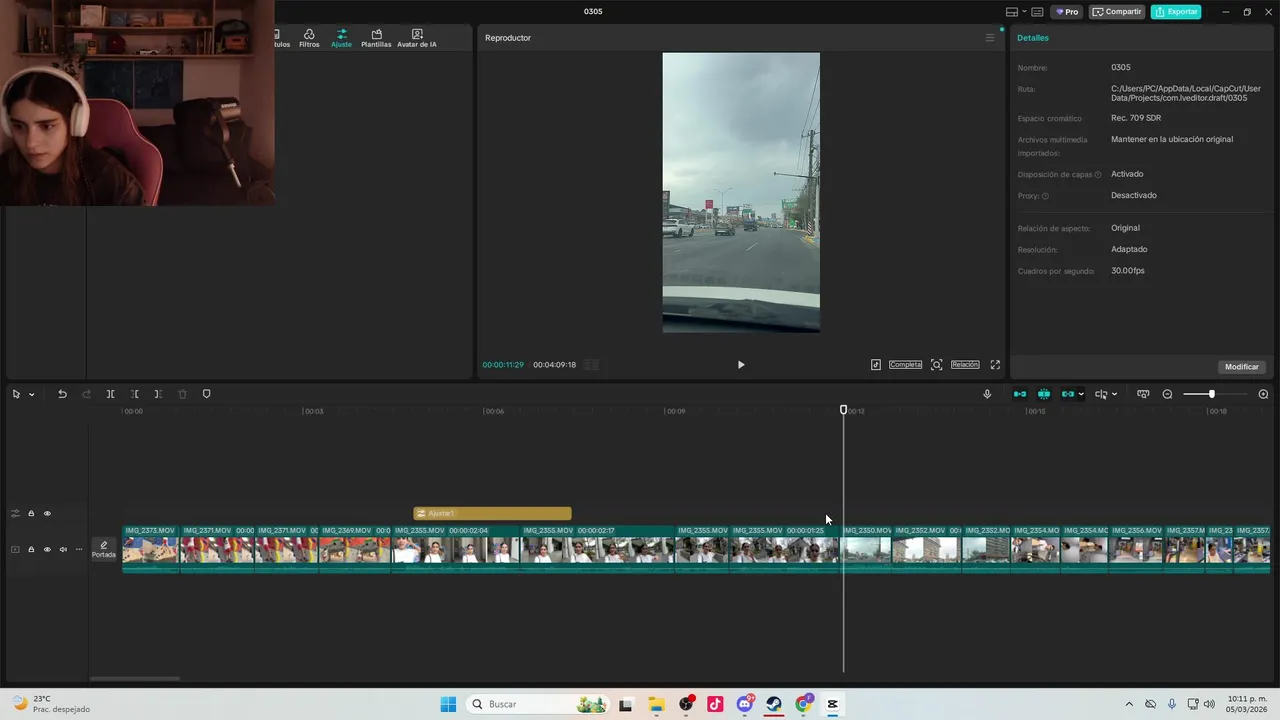
Task: Click the Proxy info icon
Action: coord(1045,196)
